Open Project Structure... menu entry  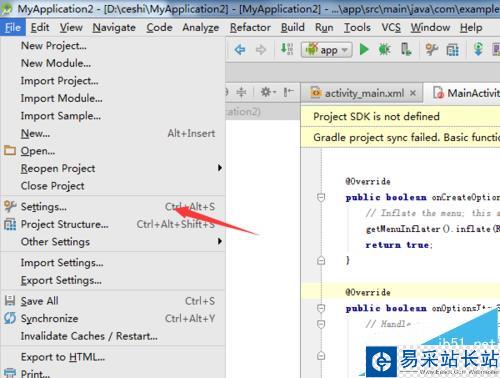point(113,224)
